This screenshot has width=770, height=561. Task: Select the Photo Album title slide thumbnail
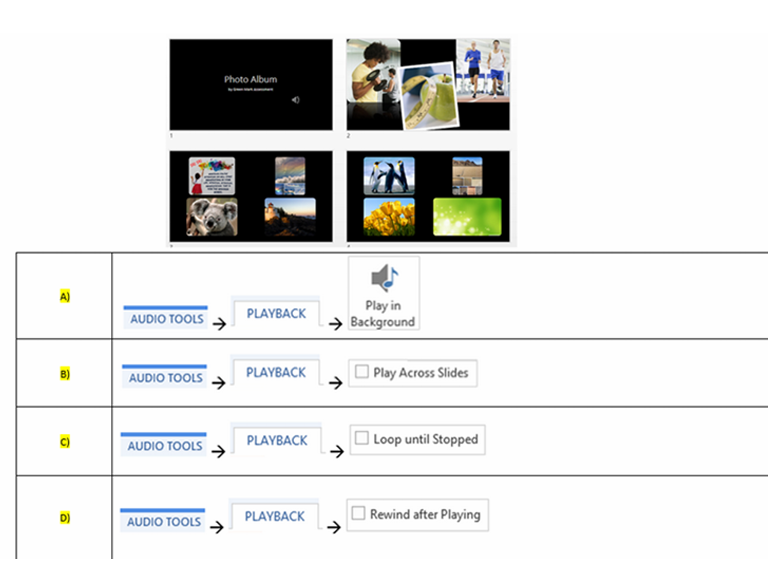(250, 84)
